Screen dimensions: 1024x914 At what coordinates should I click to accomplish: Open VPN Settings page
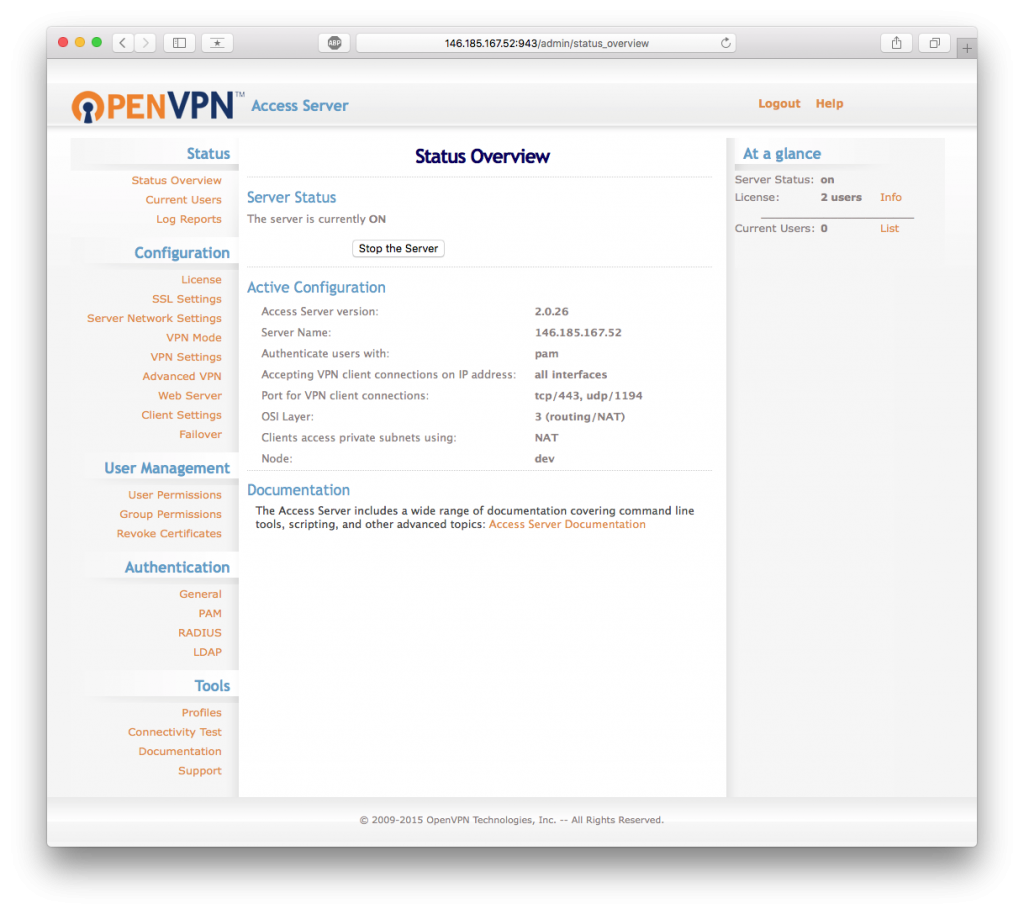coord(186,357)
